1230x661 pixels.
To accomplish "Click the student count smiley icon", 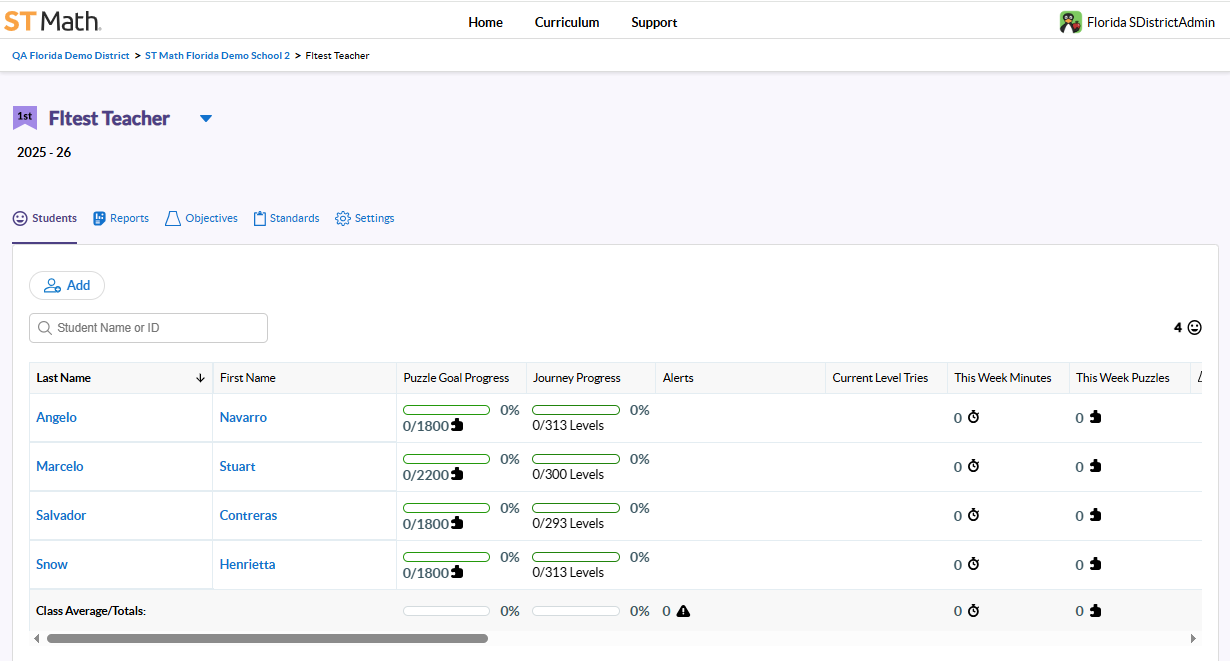I will pyautogui.click(x=1195, y=327).
